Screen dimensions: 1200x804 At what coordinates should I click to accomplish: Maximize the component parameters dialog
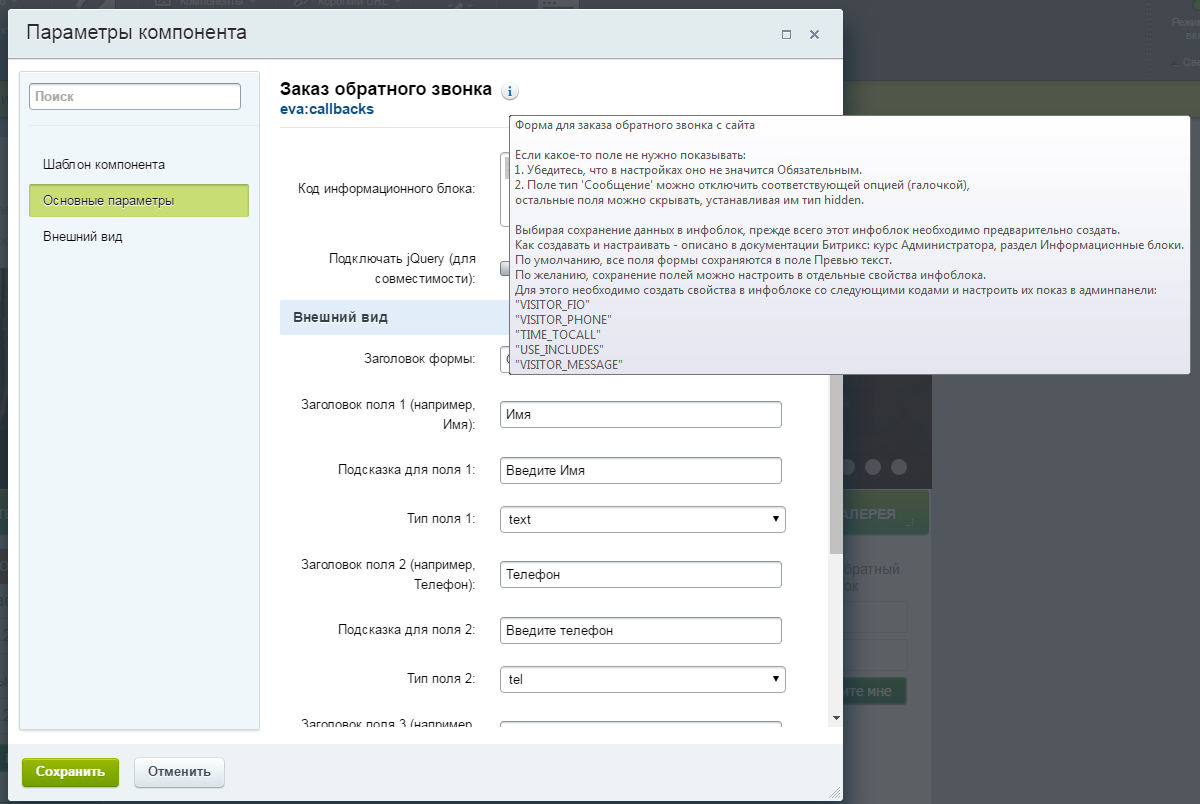coord(786,34)
